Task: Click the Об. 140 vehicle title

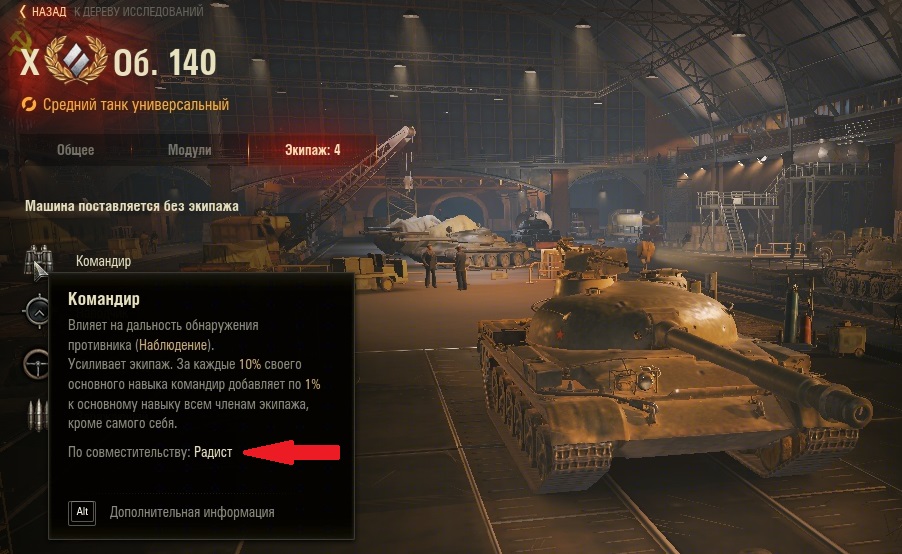Action: coord(165,62)
